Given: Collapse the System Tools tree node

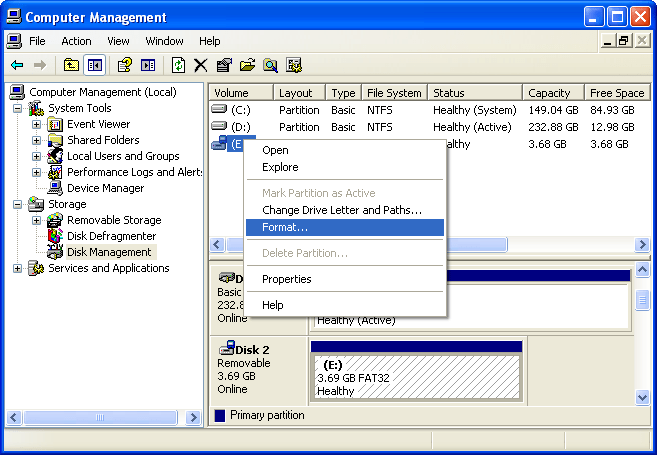Looking at the screenshot, I should tap(18, 109).
